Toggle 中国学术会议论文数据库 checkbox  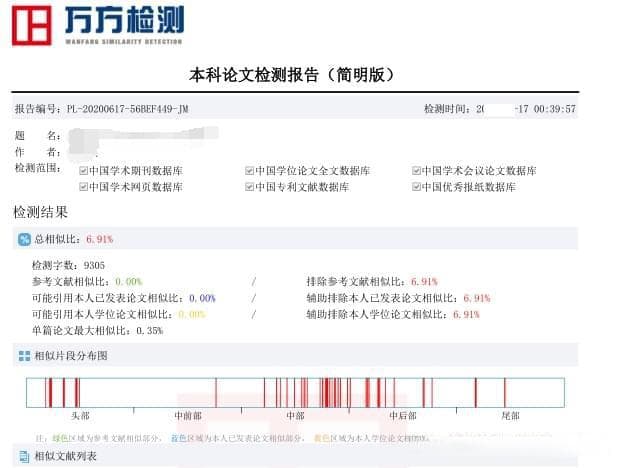point(416,171)
